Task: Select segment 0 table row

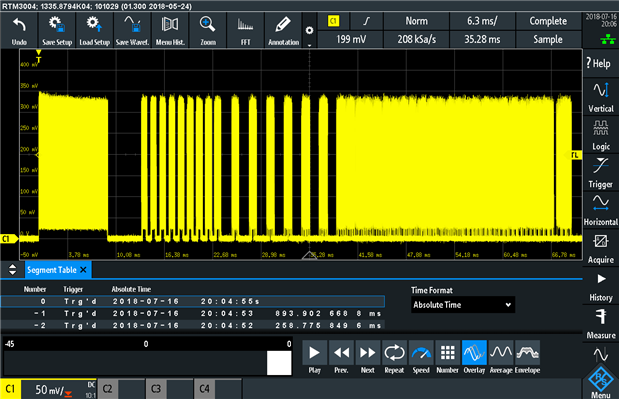Action: (x=193, y=302)
